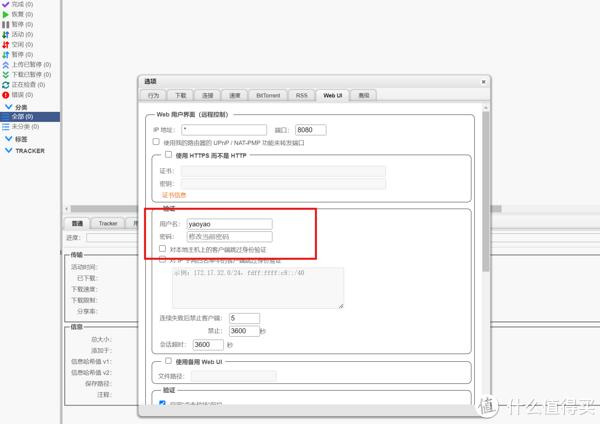The image size is (600, 424).
Task: Click the Options dialog vertical scrollbar
Action: pos(486,191)
